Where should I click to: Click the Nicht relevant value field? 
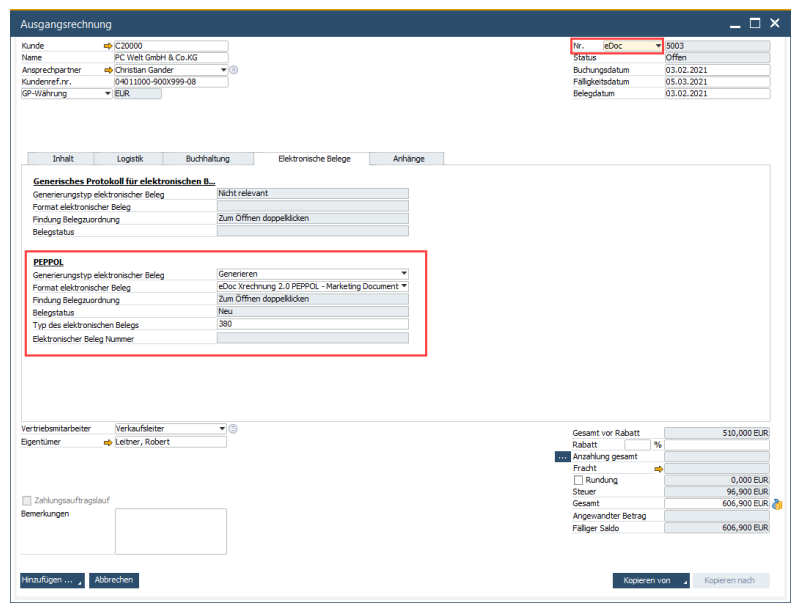click(313, 193)
